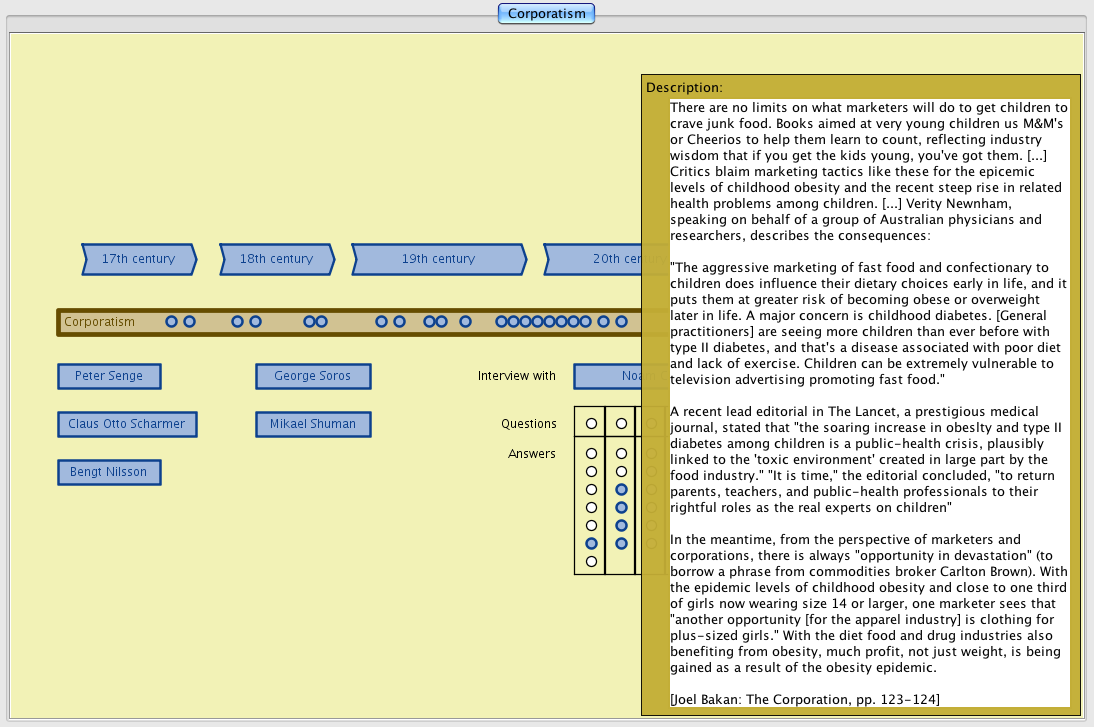
Task: Open the Corporatism tab at top
Action: [546, 13]
